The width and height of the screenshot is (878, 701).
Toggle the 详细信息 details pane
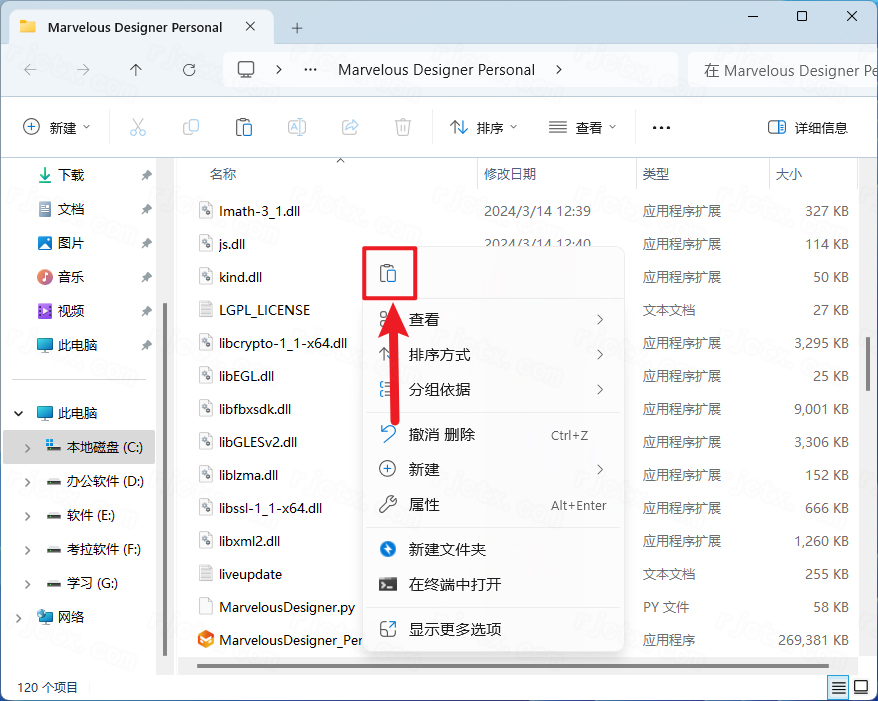point(807,128)
